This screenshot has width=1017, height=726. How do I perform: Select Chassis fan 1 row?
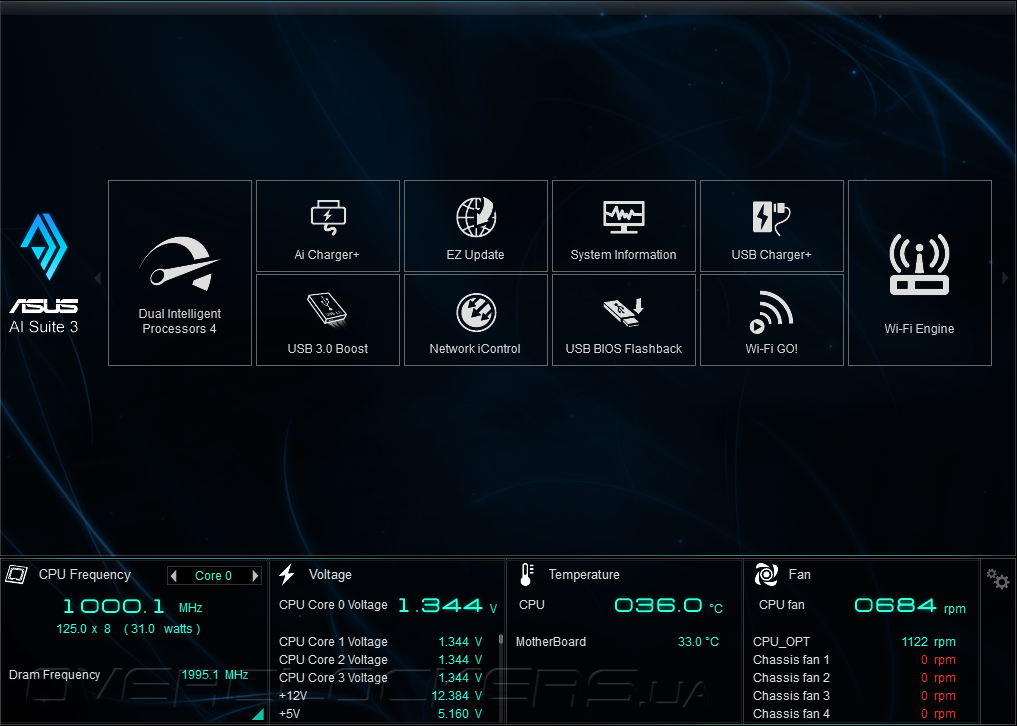[x=854, y=660]
